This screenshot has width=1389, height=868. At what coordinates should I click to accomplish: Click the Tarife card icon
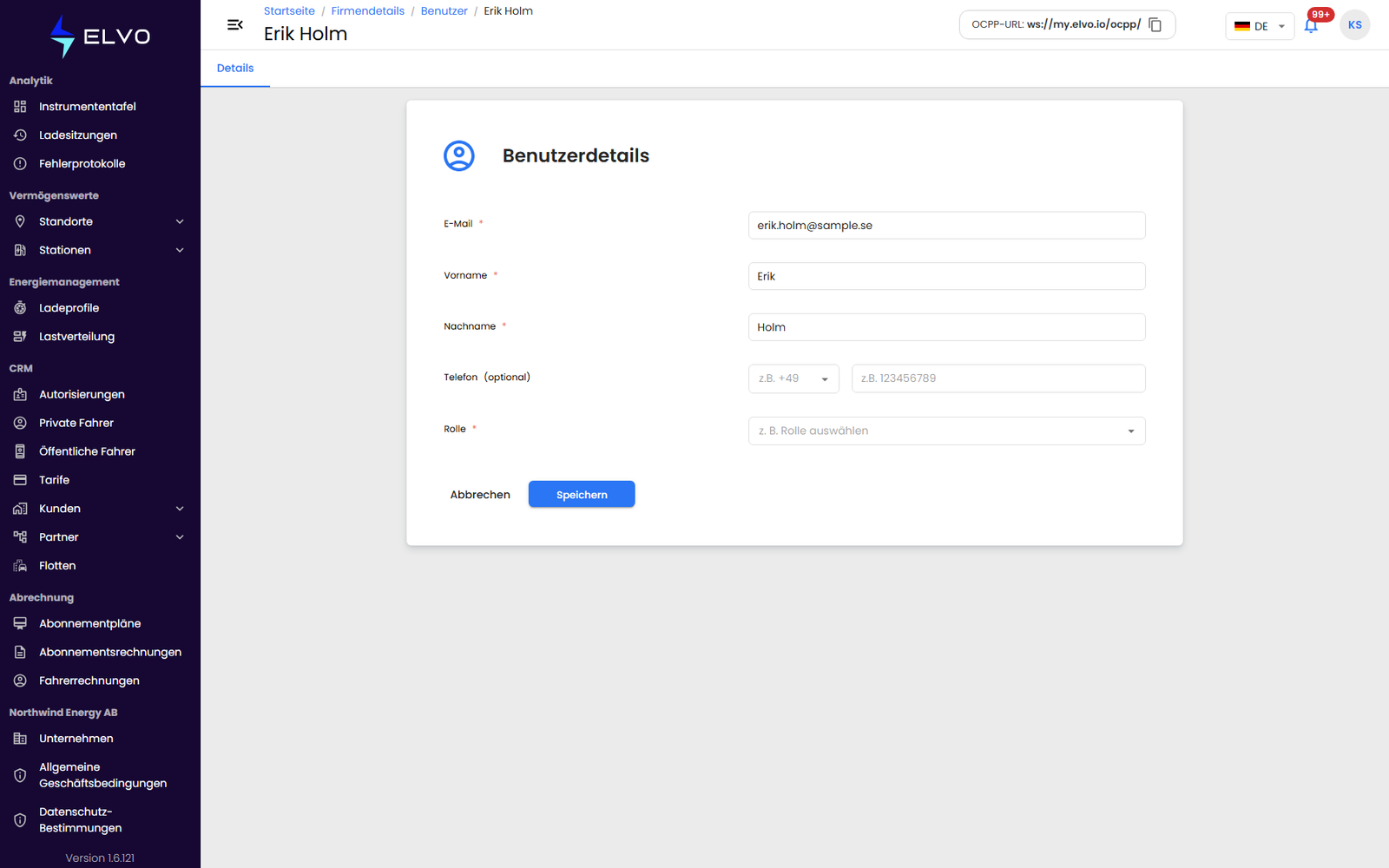click(x=20, y=480)
